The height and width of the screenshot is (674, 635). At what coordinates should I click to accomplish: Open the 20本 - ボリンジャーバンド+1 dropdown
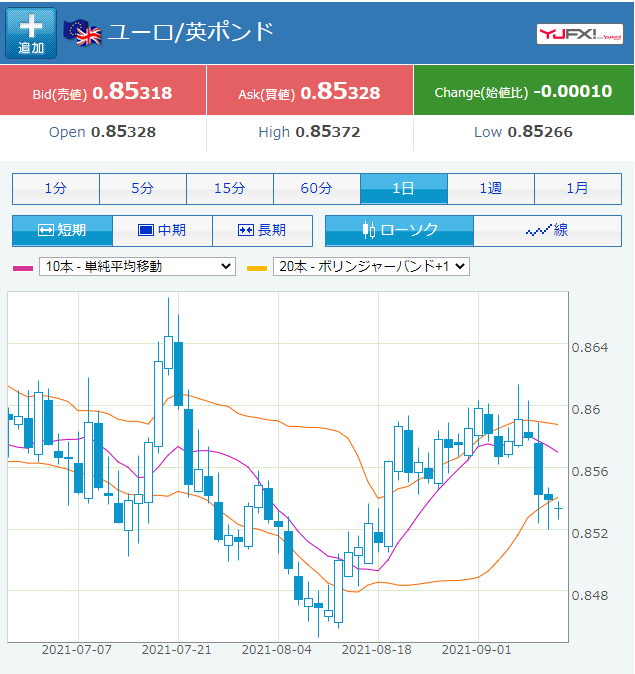click(371, 267)
